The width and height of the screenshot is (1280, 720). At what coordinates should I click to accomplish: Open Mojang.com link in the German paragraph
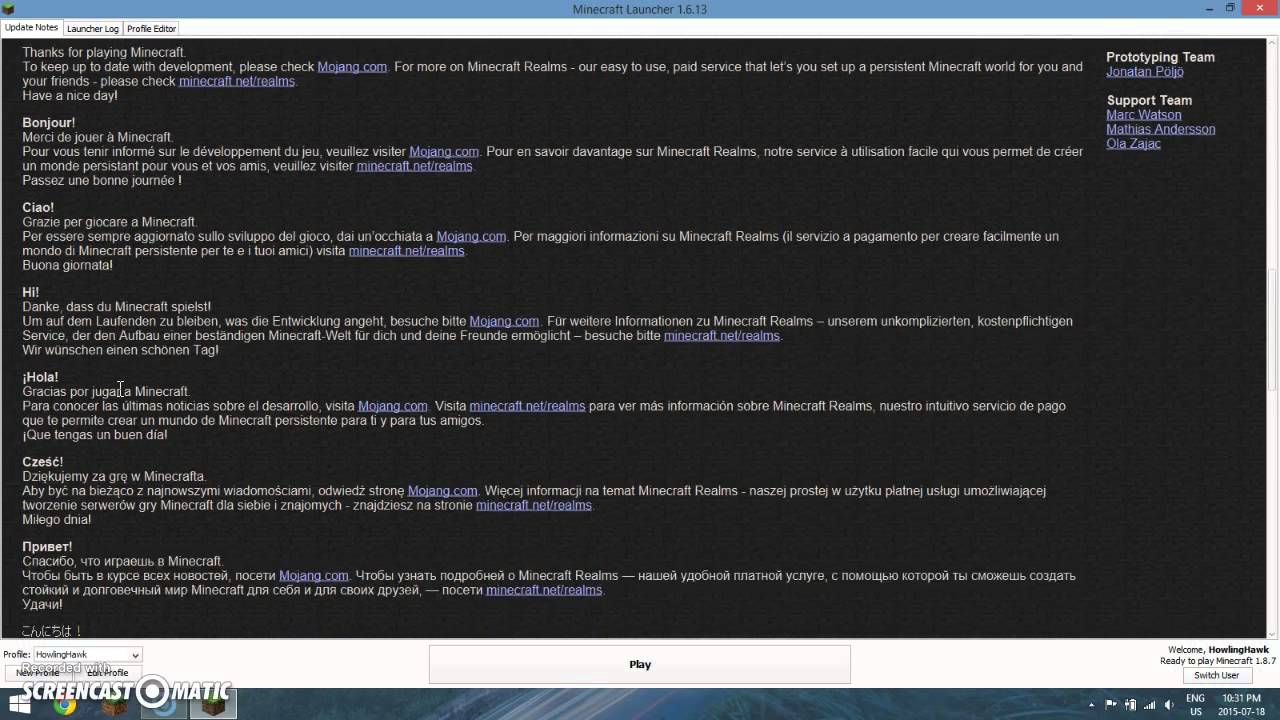[x=504, y=322]
